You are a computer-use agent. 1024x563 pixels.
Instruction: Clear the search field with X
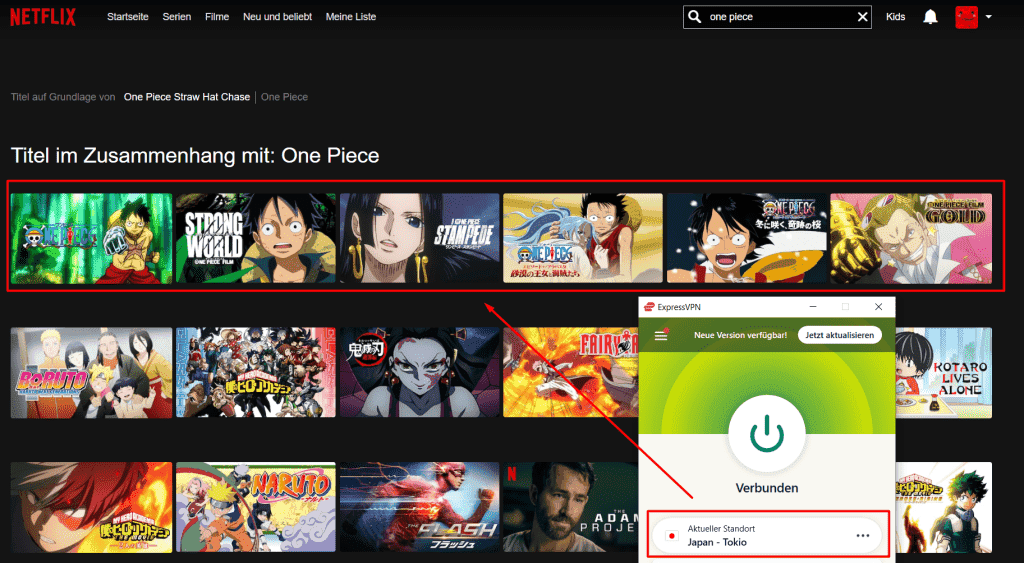point(862,17)
